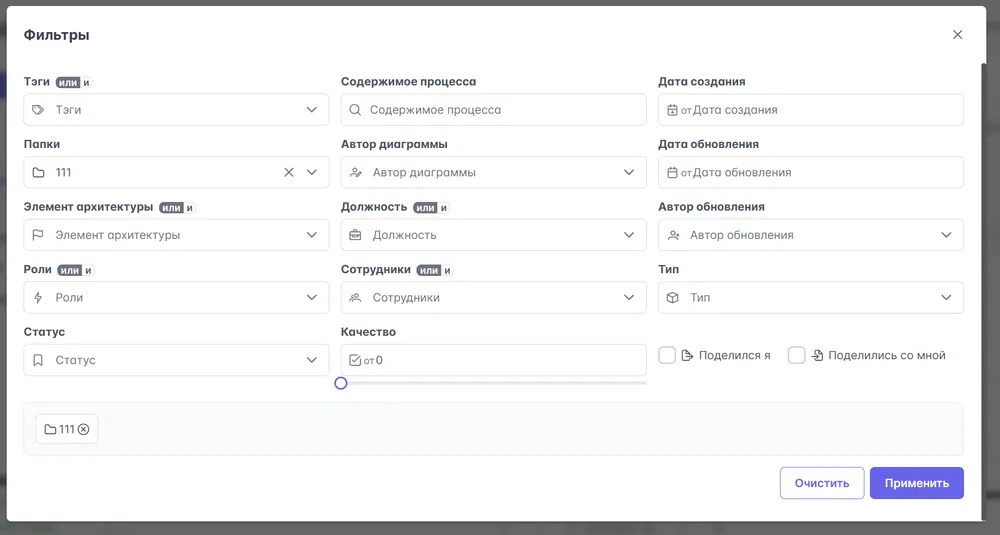The width and height of the screenshot is (1000, 535).
Task: Click the pen-user icon in Автор диаграммы
Action: click(x=356, y=172)
